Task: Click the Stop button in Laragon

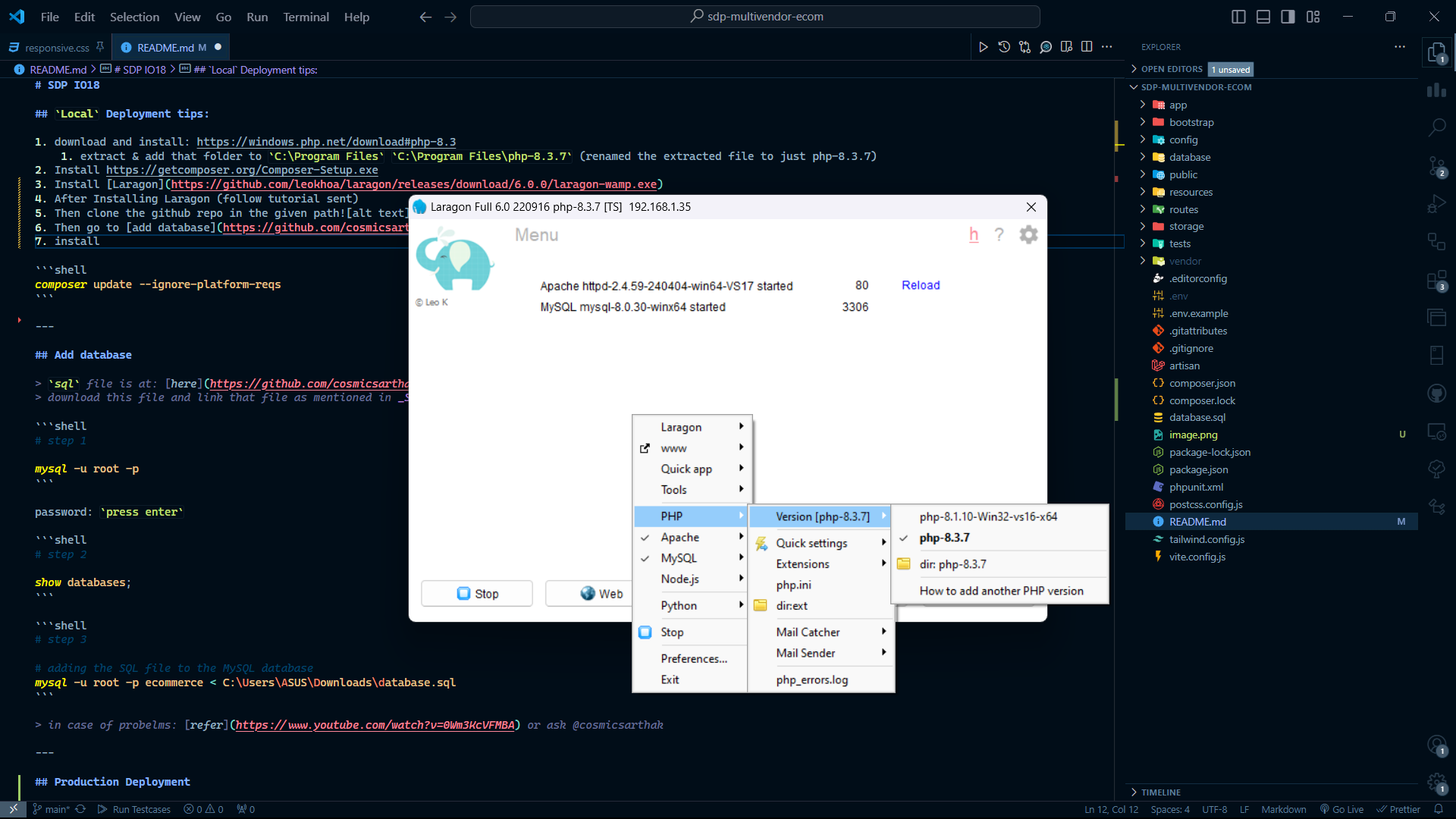Action: pyautogui.click(x=477, y=594)
